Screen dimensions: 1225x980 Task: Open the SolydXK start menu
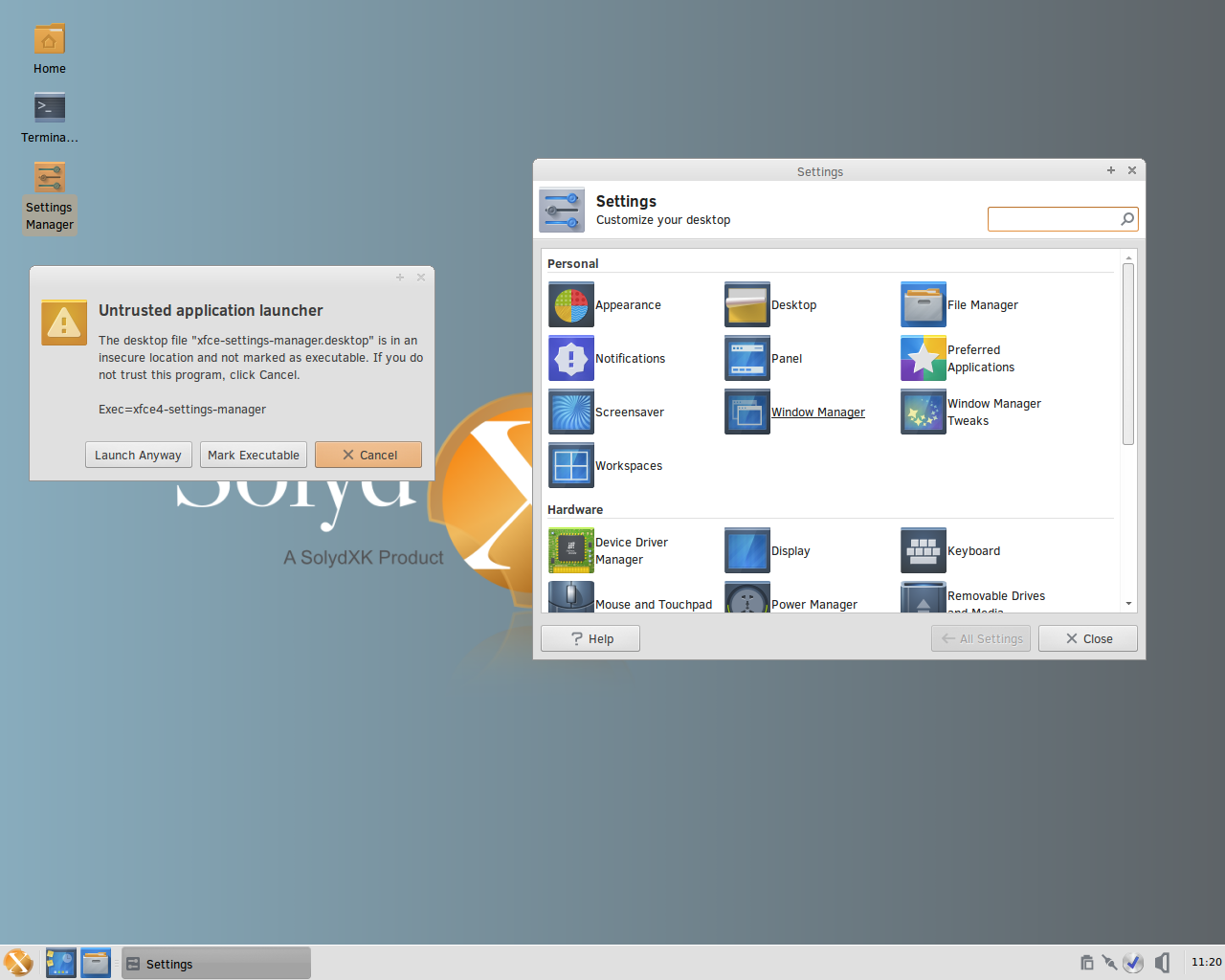tap(18, 963)
